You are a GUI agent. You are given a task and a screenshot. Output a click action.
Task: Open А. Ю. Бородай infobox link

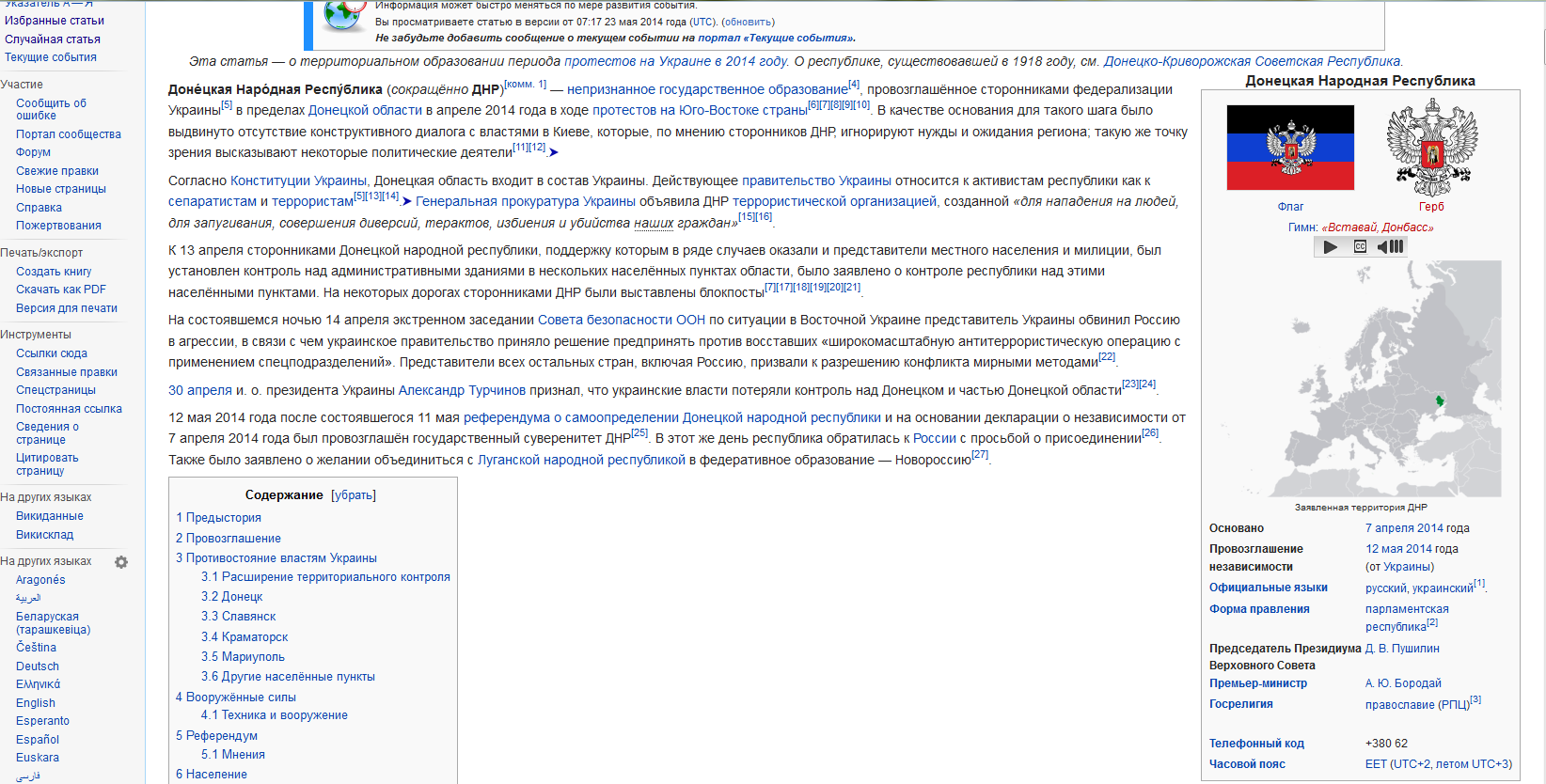point(1403,683)
